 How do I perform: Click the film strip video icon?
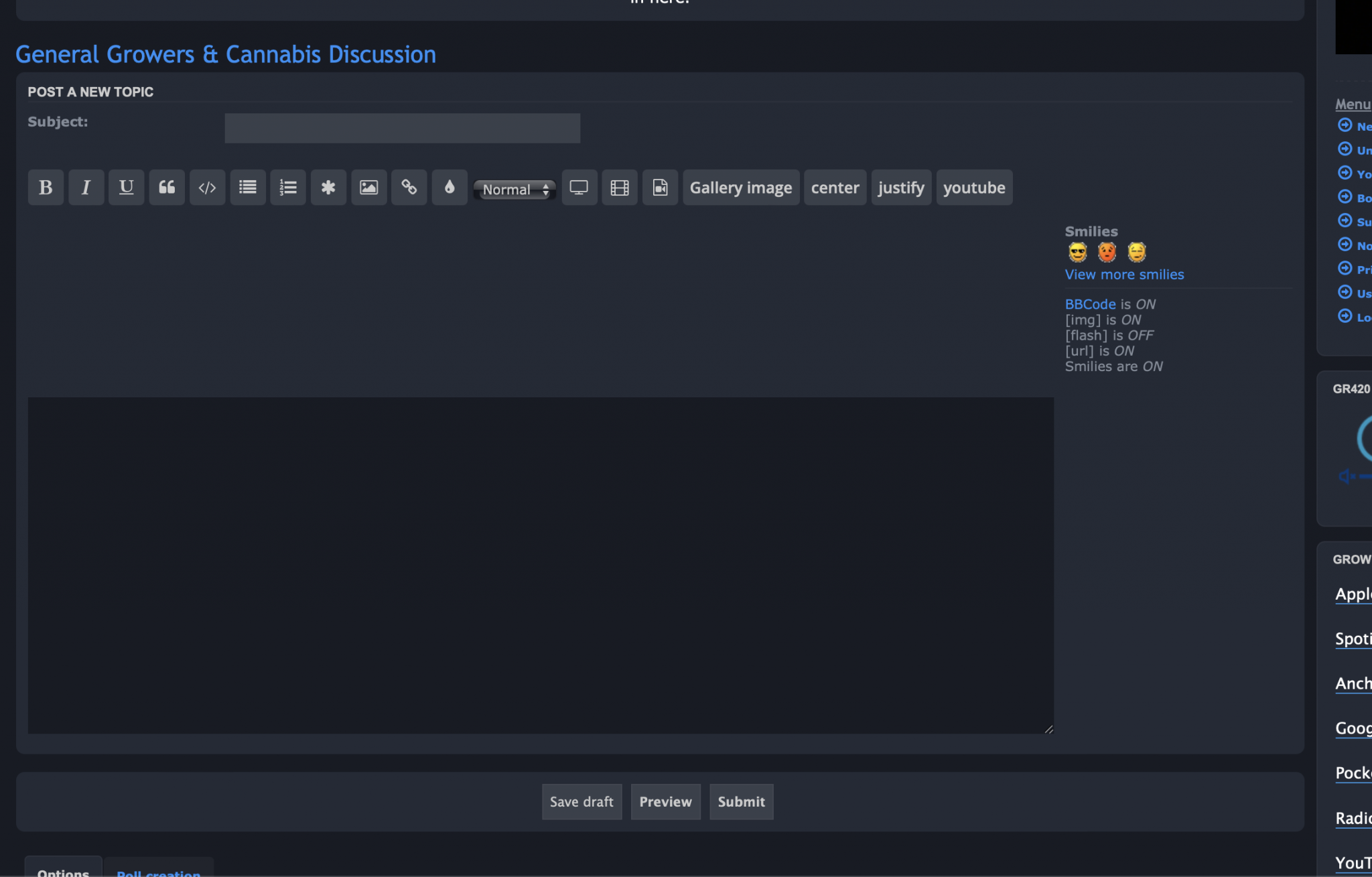click(620, 188)
